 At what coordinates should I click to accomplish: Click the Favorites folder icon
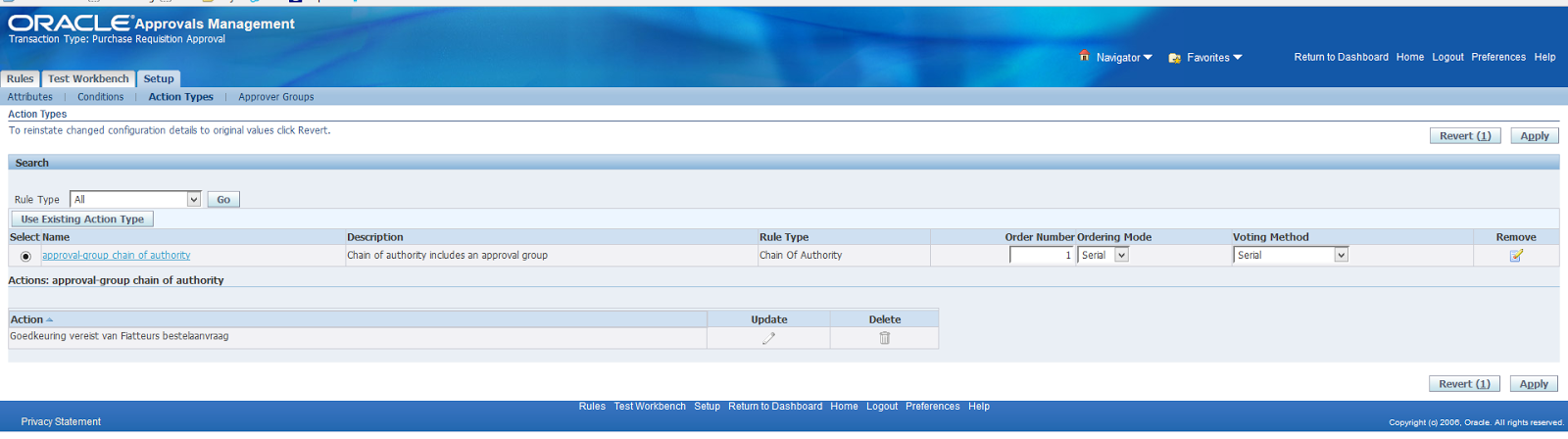pos(1174,58)
